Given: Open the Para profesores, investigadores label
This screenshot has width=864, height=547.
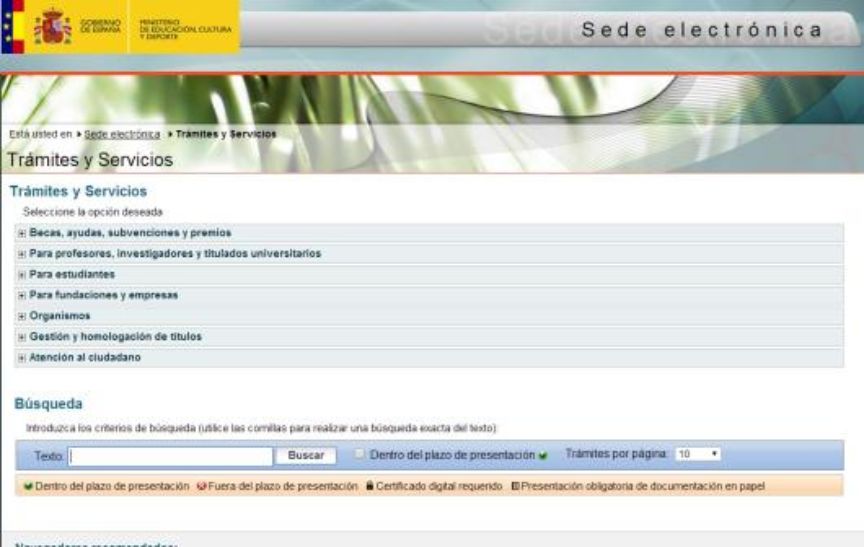Looking at the screenshot, I should [x=175, y=253].
